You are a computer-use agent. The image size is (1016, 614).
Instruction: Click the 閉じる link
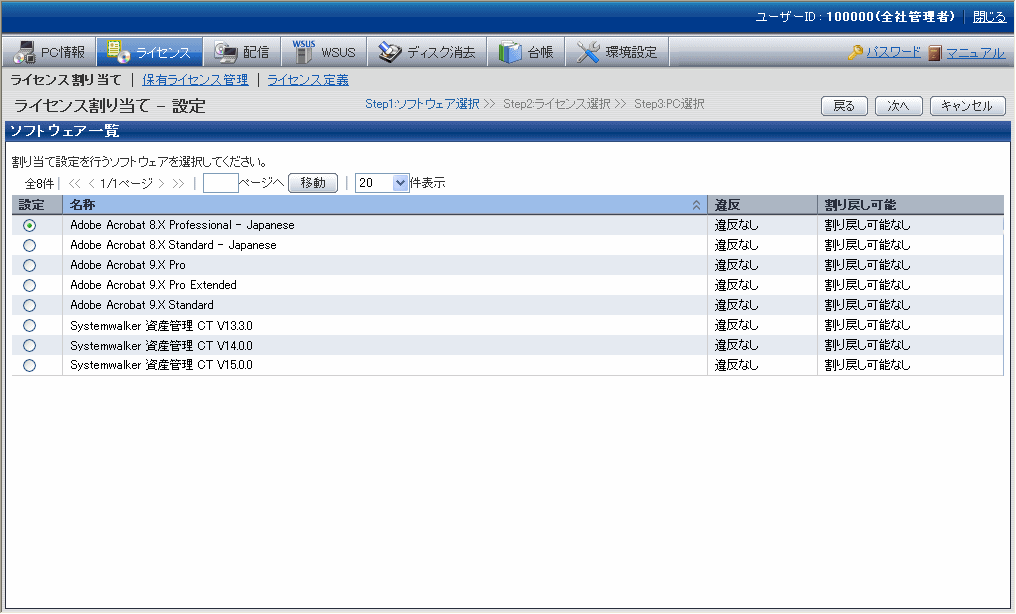(x=989, y=17)
